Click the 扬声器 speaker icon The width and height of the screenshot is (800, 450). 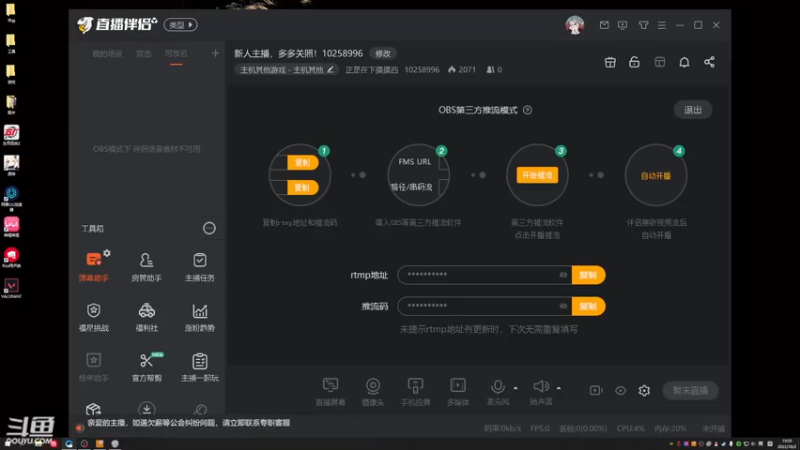541,386
